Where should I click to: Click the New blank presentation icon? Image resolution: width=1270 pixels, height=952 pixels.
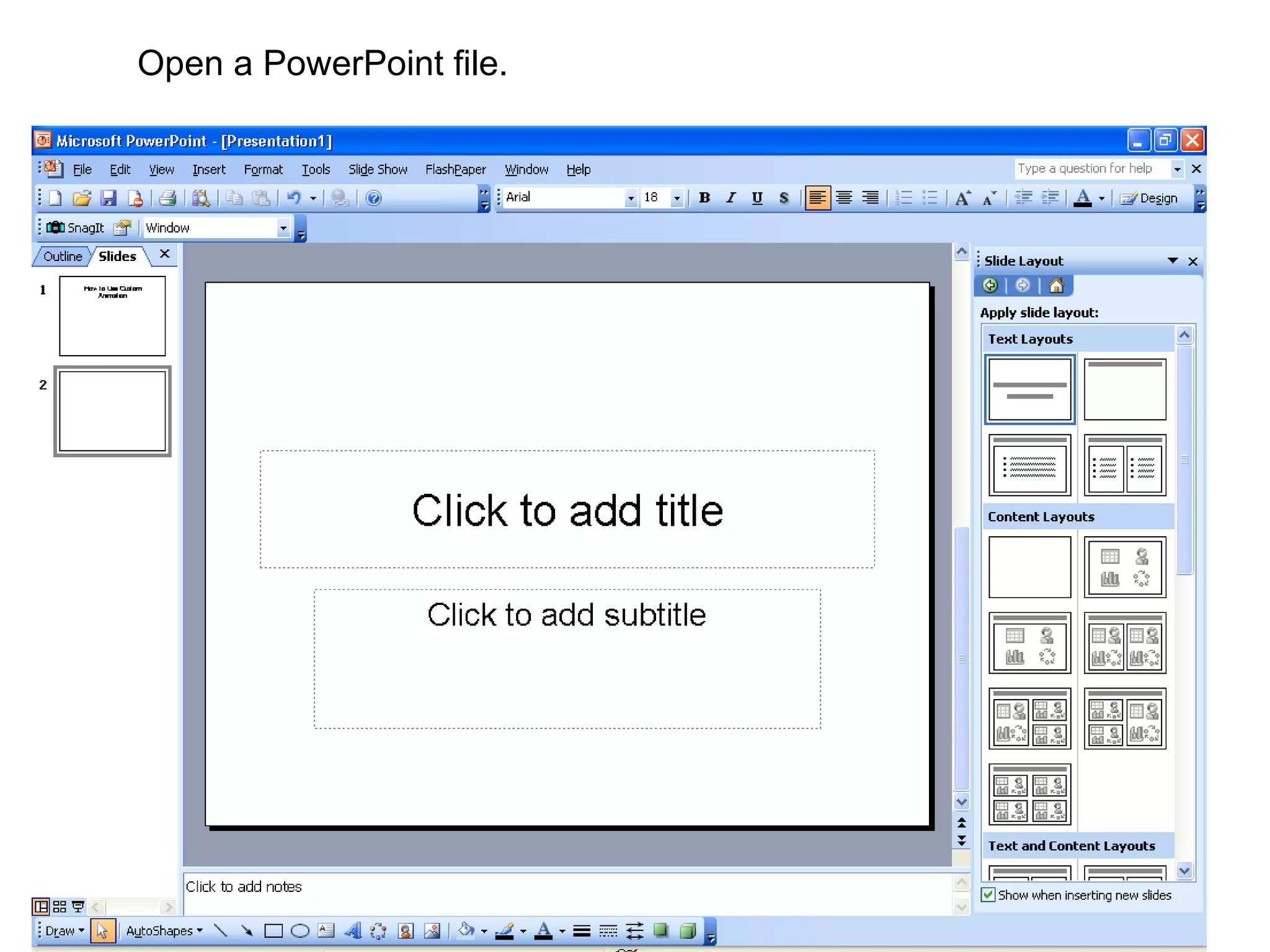(55, 198)
